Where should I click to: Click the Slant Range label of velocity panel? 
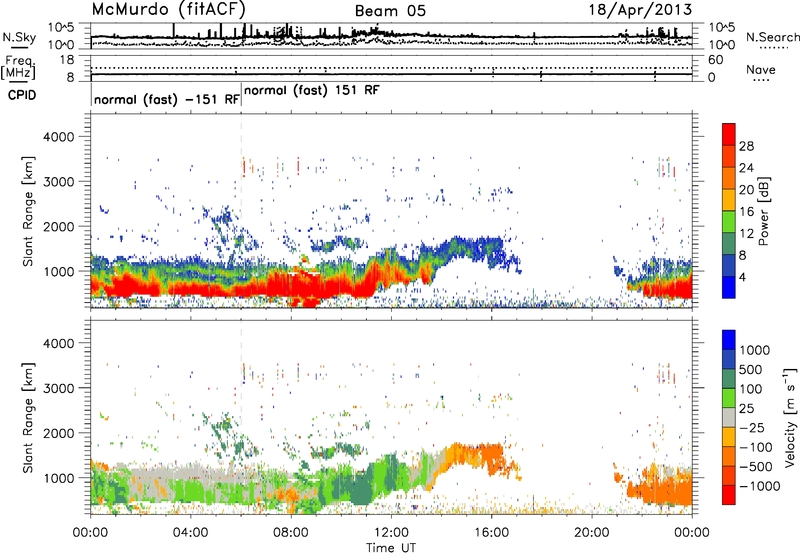[x=28, y=418]
